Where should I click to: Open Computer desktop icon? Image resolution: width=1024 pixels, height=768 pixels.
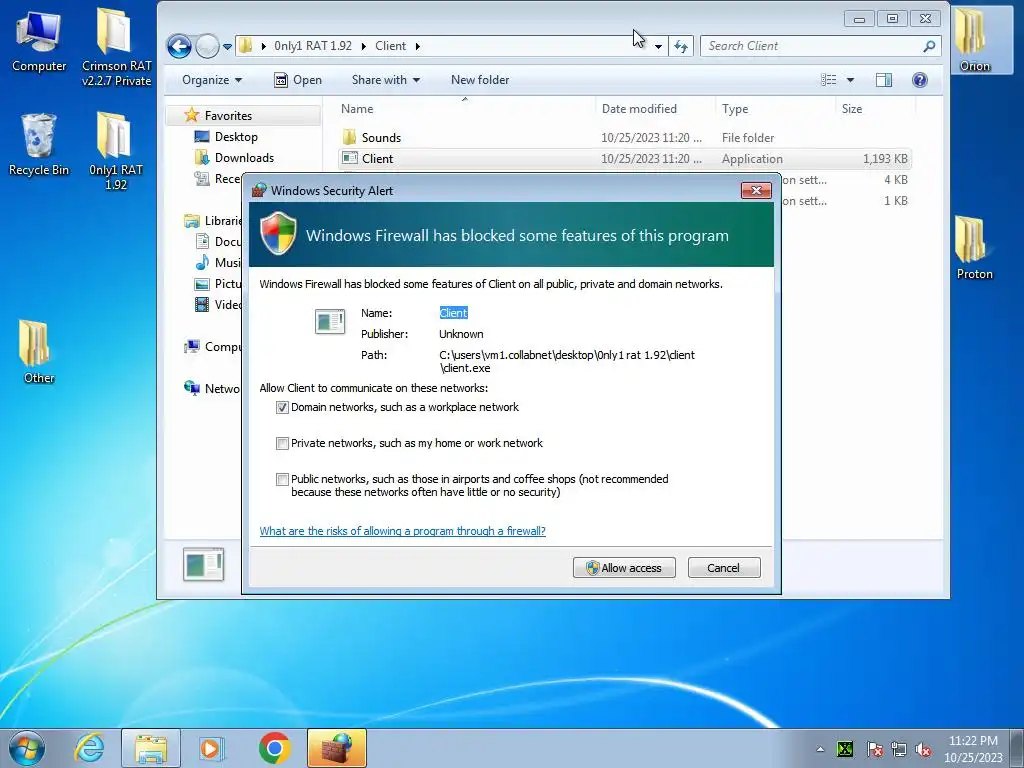coord(39,40)
